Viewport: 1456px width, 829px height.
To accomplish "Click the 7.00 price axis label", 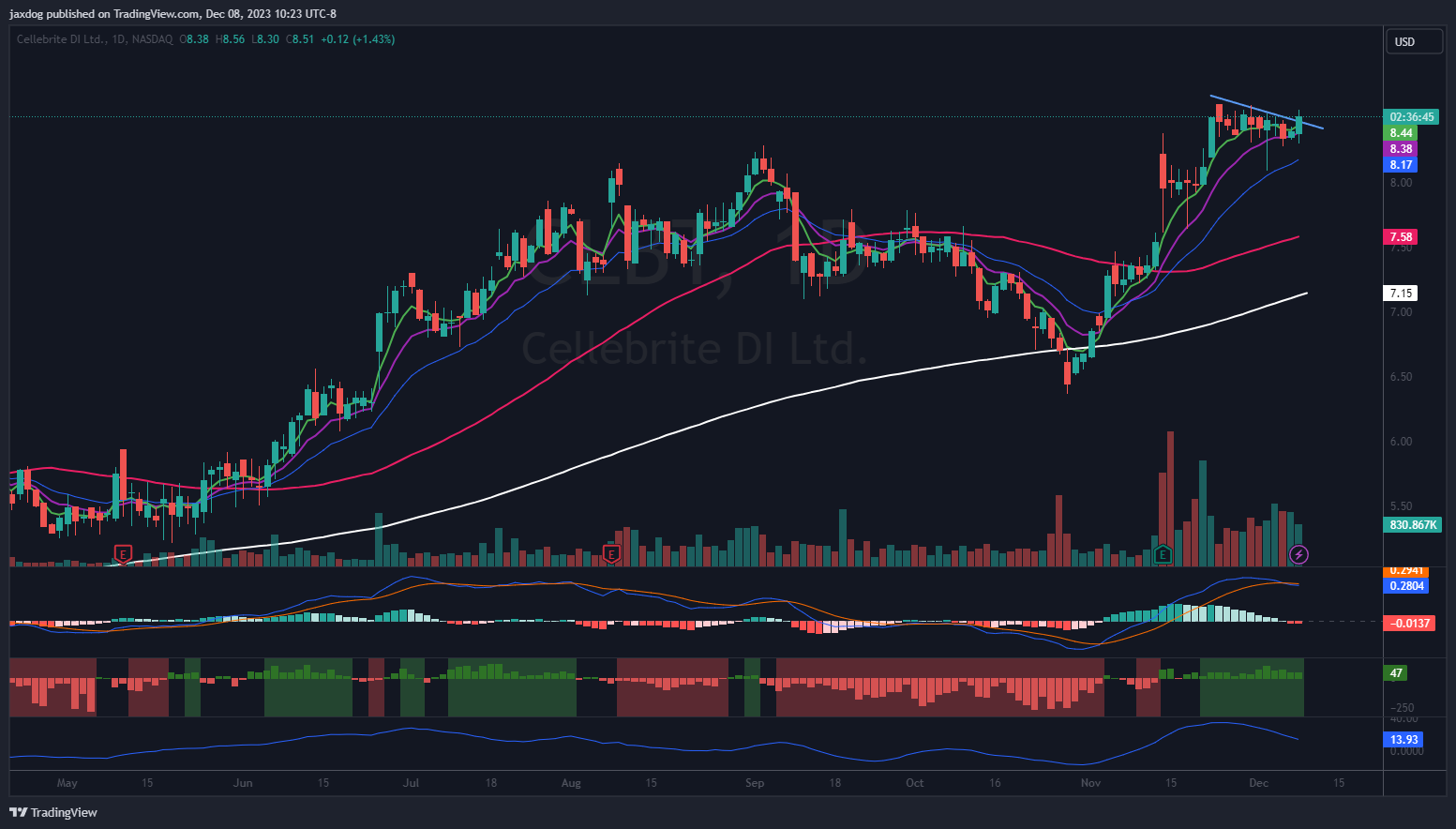I will (x=1401, y=312).
